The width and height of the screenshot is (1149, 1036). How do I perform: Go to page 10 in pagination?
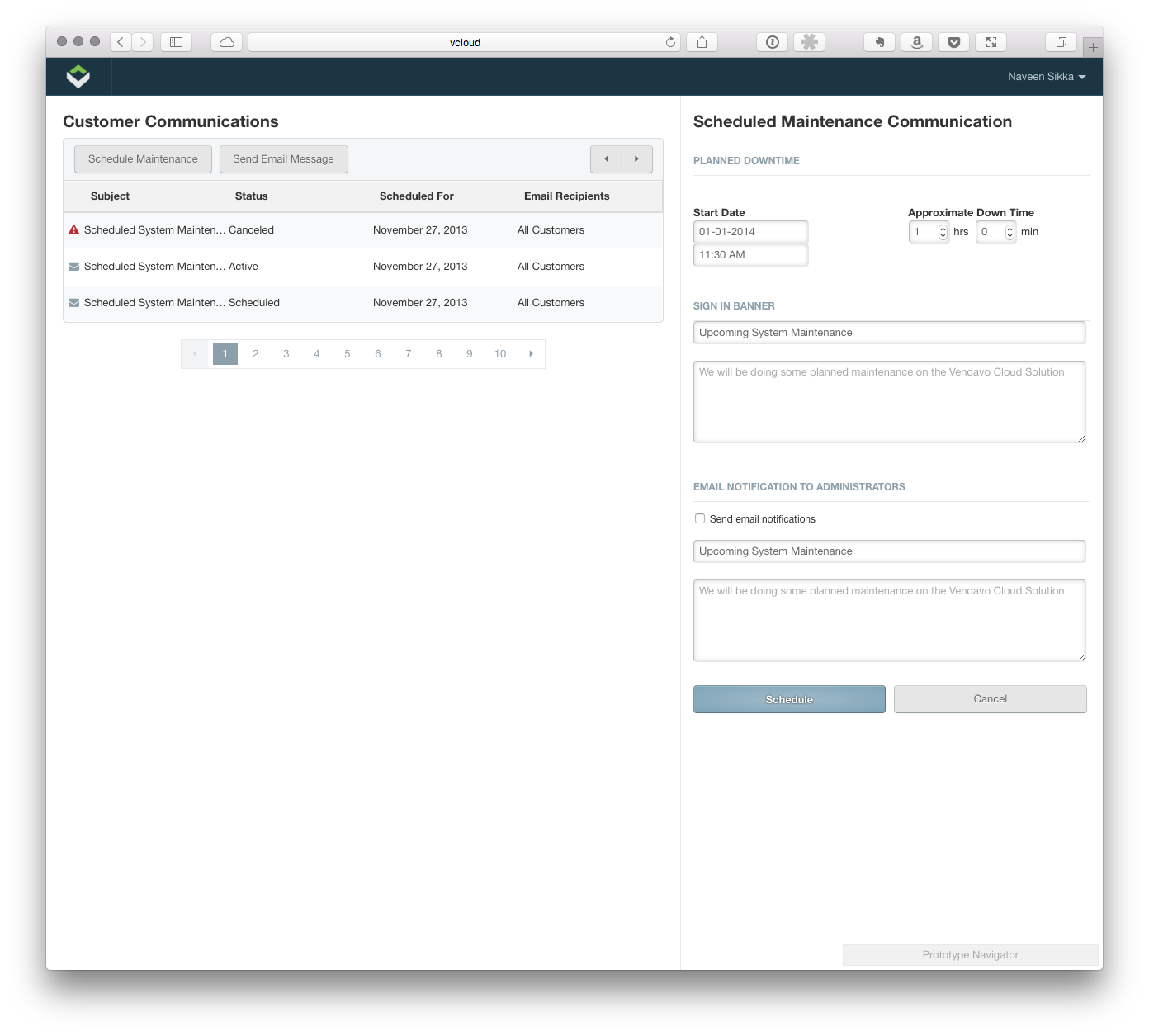(x=500, y=354)
